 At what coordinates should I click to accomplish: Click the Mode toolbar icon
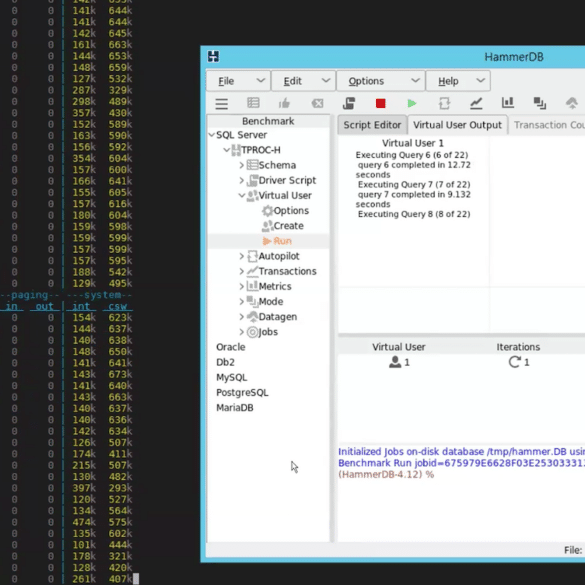[x=540, y=103]
